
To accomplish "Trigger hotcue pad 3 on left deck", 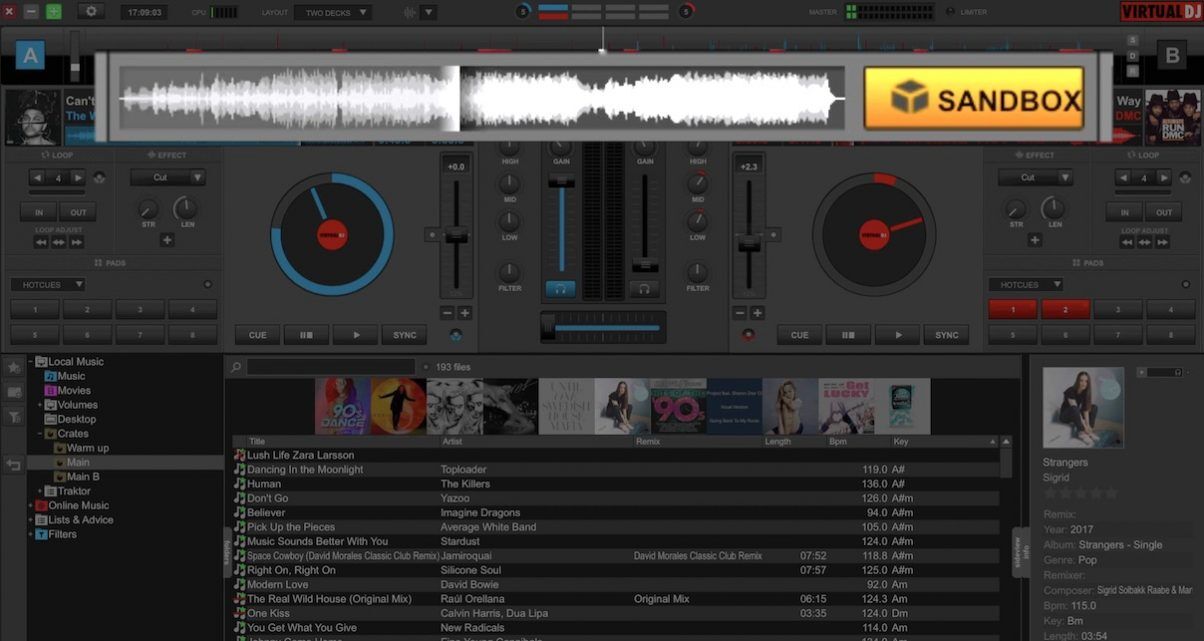I will pyautogui.click(x=140, y=310).
